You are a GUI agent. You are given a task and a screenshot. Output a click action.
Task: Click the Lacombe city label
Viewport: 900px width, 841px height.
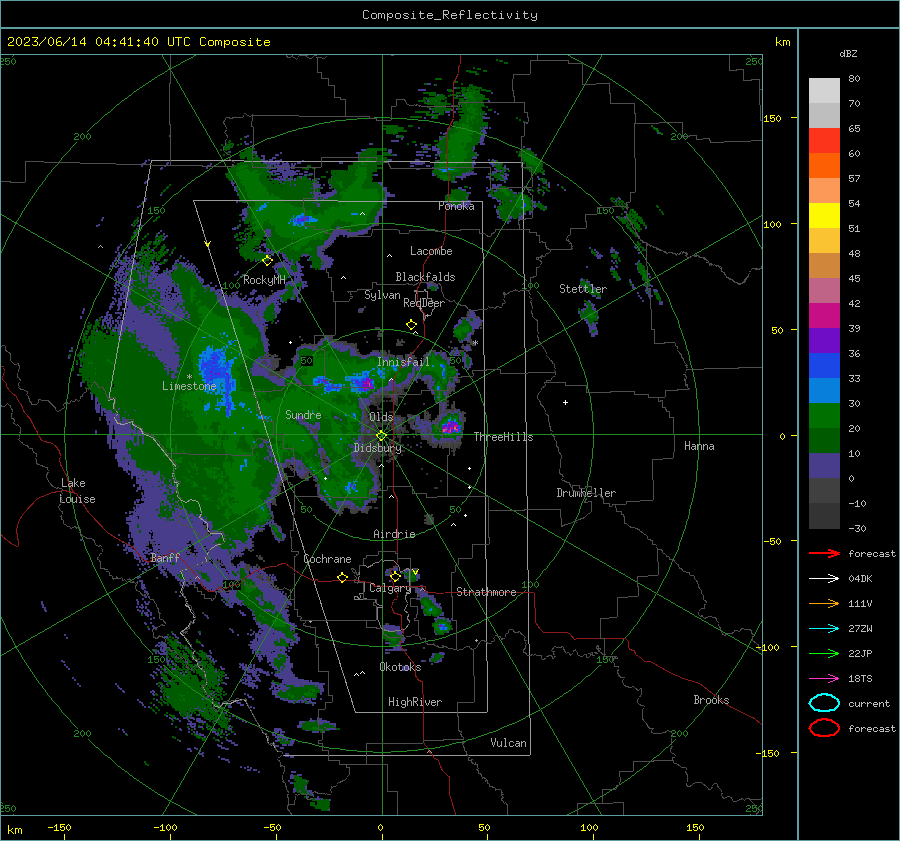431,251
